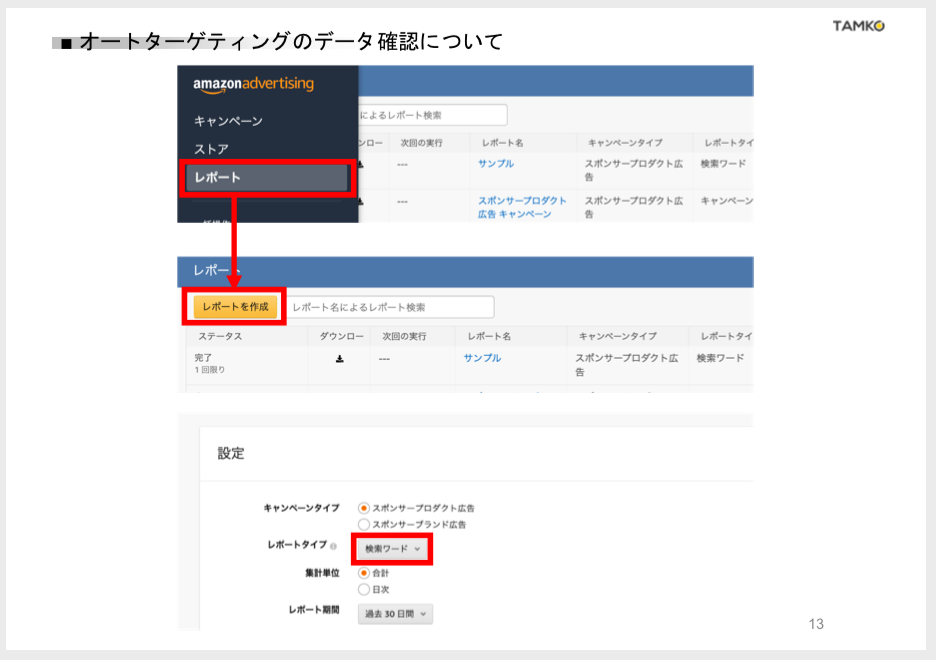Click the レポートタイプ label text

[297, 544]
